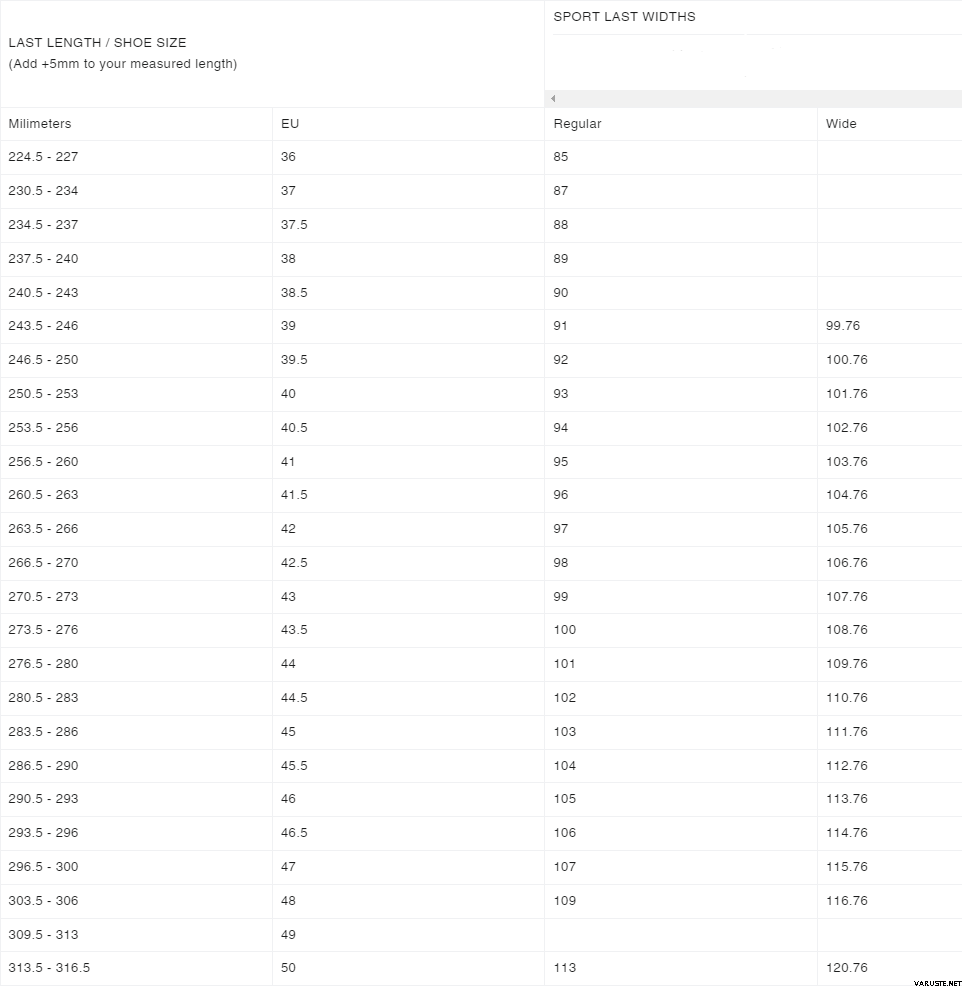The image size is (962, 986).
Task: Click the Wide value 120.76 cell
Action: pos(847,968)
